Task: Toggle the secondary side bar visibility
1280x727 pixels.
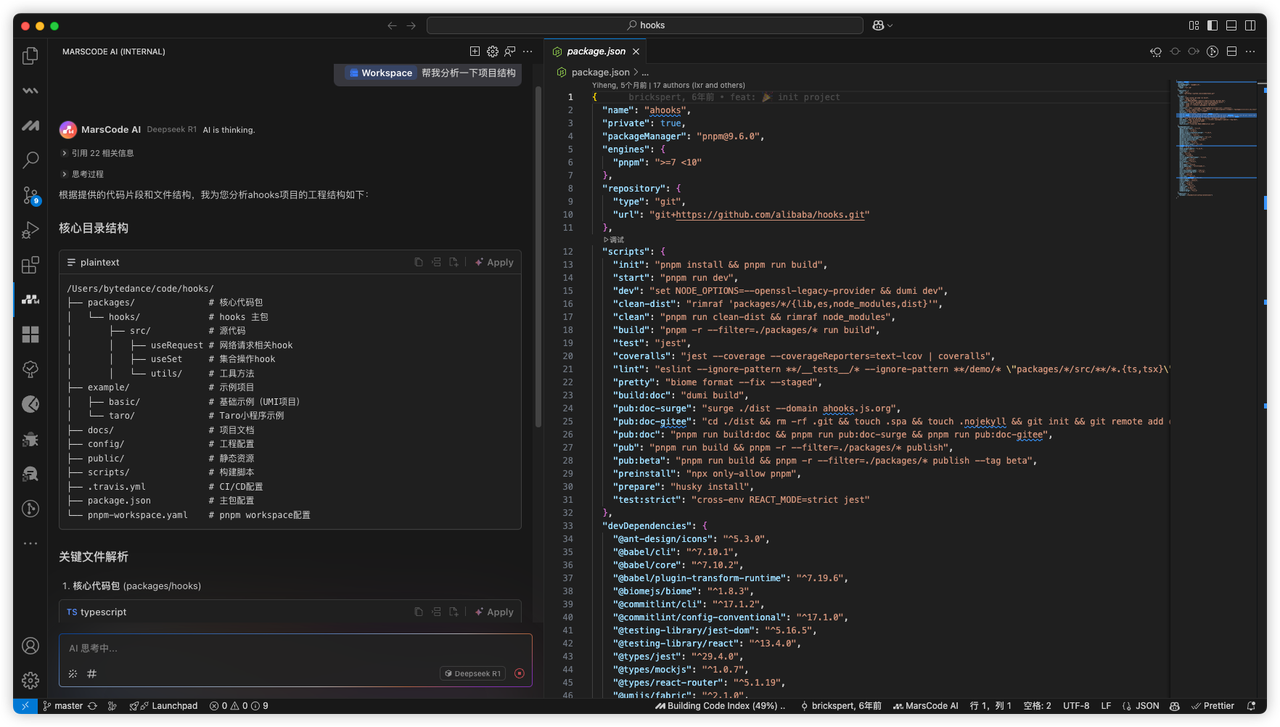Action: click(1251, 25)
